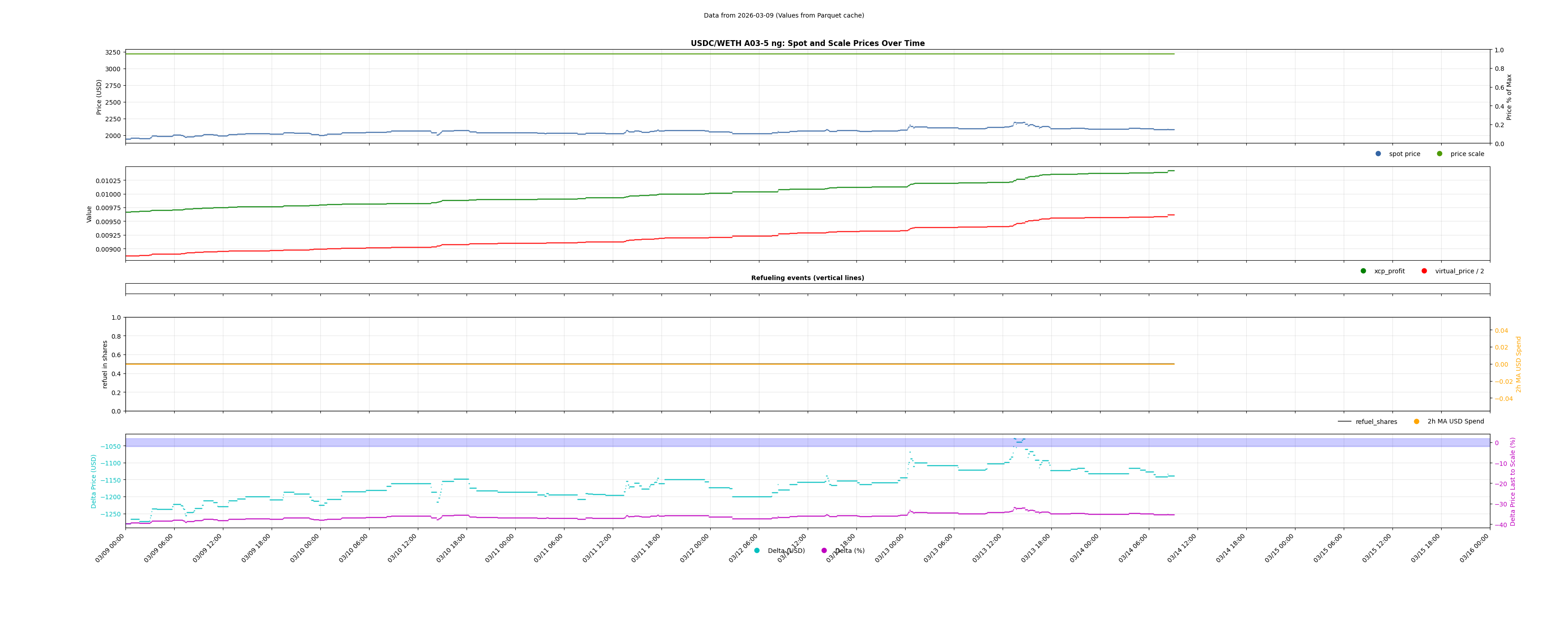This screenshot has height=621, width=1568.
Task: Click the refuel_shares legend line marker
Action: (x=1345, y=422)
